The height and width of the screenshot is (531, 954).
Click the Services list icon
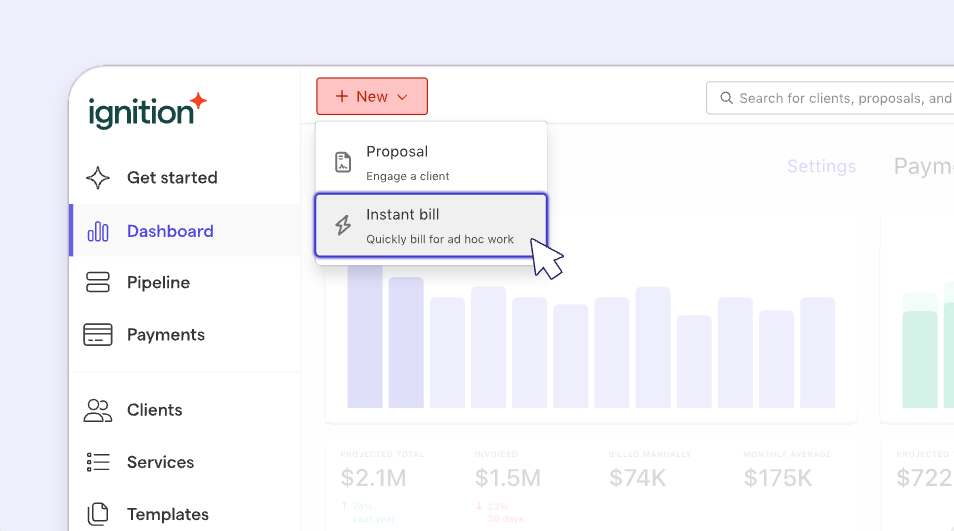pyautogui.click(x=98, y=462)
